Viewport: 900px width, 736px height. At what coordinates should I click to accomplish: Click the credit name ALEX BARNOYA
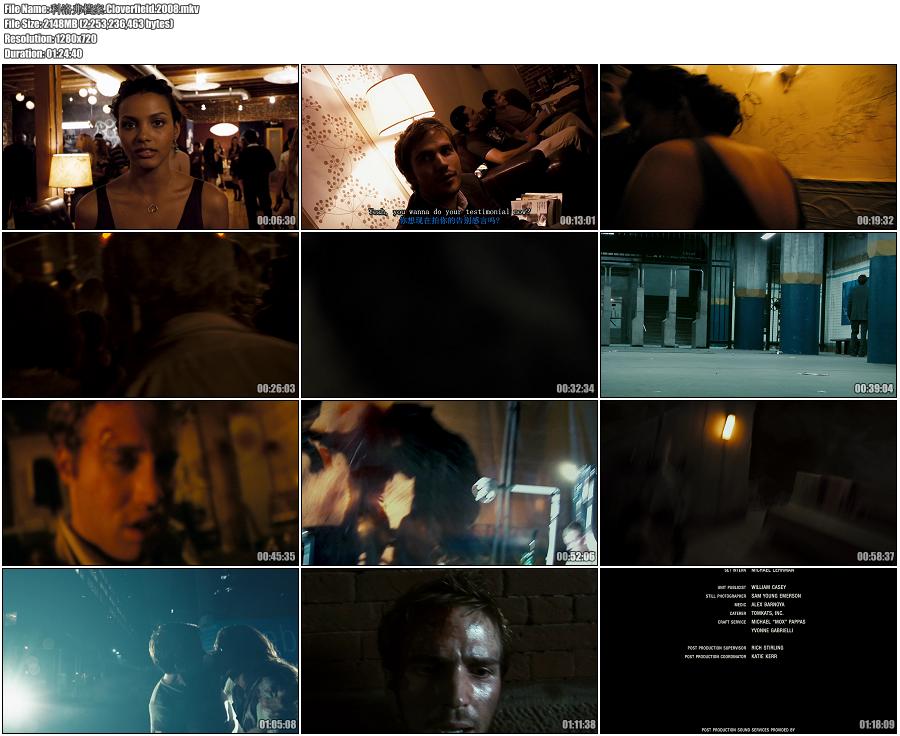point(768,605)
